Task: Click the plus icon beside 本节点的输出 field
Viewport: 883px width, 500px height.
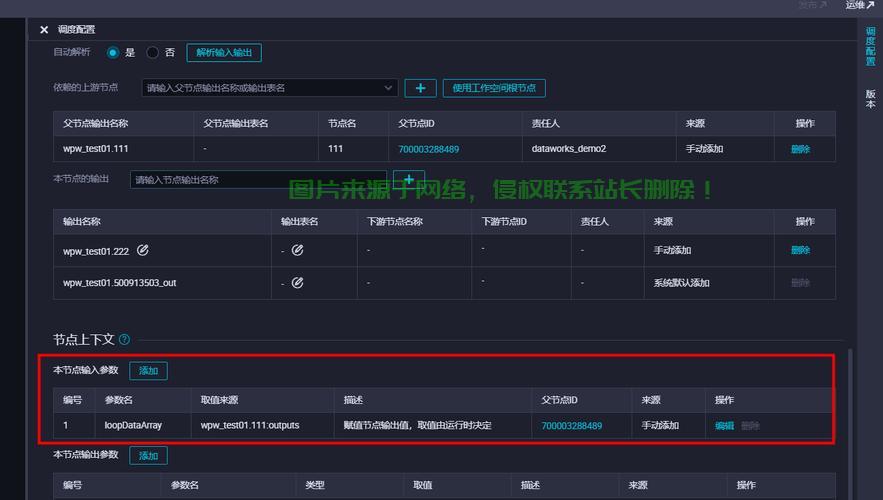Action: [408, 180]
